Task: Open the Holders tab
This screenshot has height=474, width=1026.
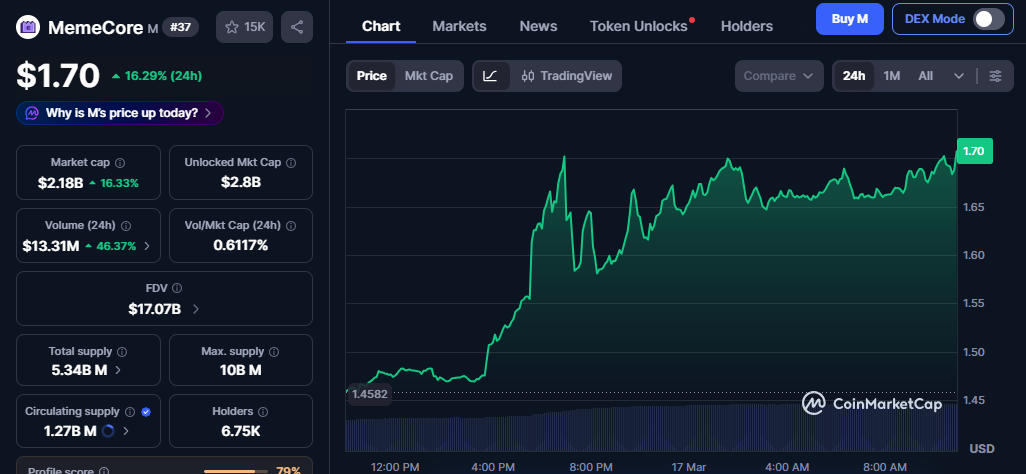Action: pos(747,26)
